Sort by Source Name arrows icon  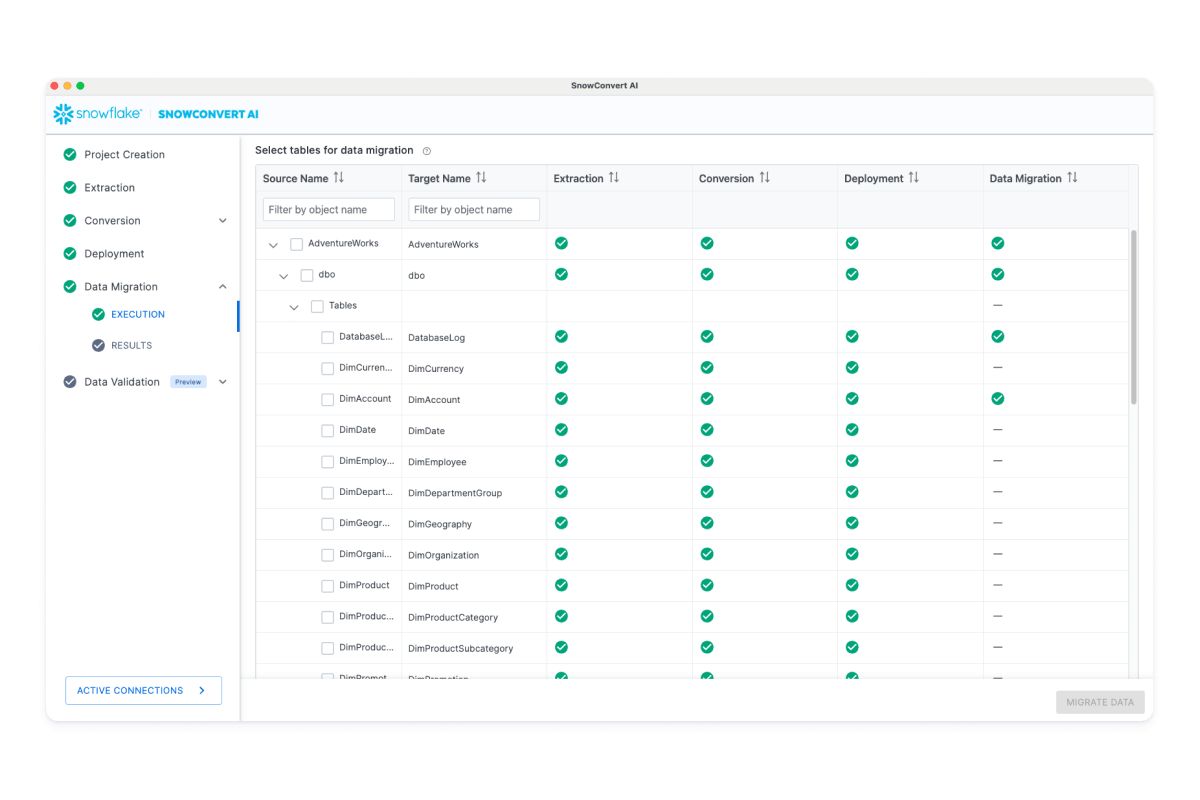click(339, 178)
